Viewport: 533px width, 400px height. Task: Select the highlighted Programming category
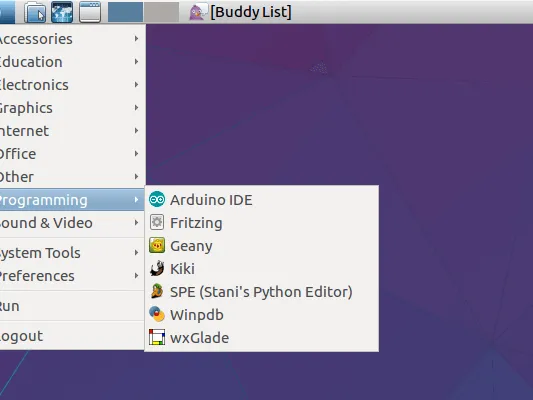tap(72, 200)
